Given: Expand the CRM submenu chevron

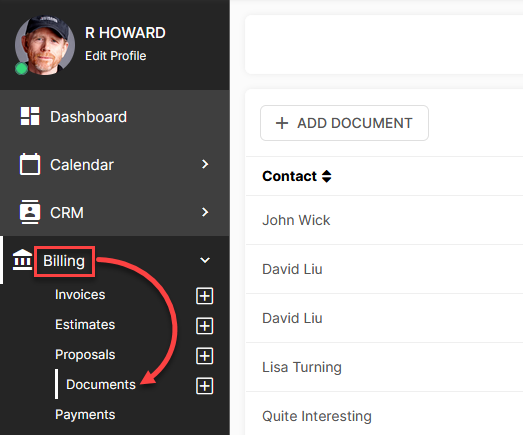Looking at the screenshot, I should click(x=205, y=212).
